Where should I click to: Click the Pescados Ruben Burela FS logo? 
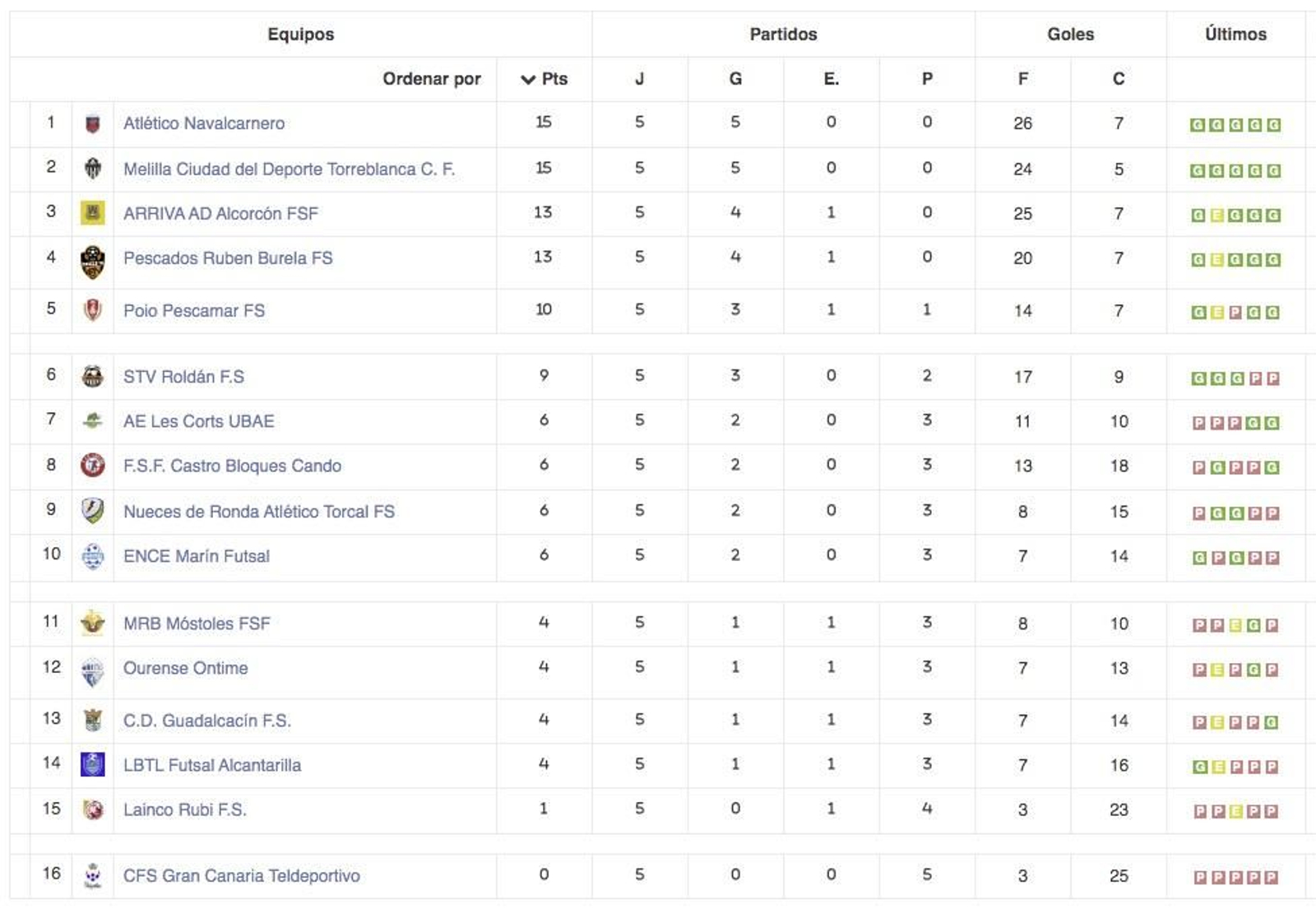(x=92, y=257)
